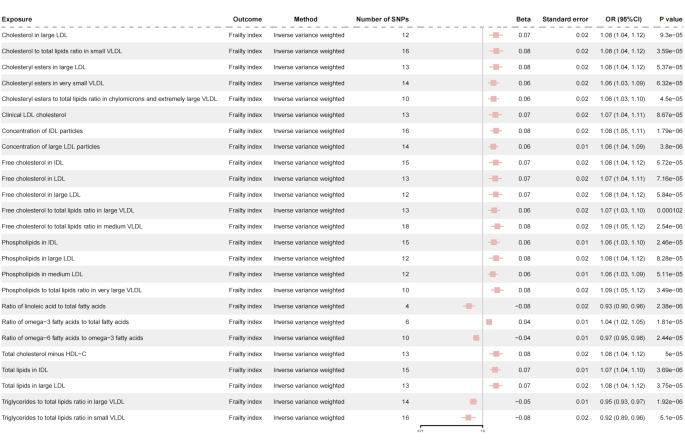This screenshot has width=685, height=442.
Task: Select SNP count 4 in the linoleic acid row
Action: pos(406,306)
